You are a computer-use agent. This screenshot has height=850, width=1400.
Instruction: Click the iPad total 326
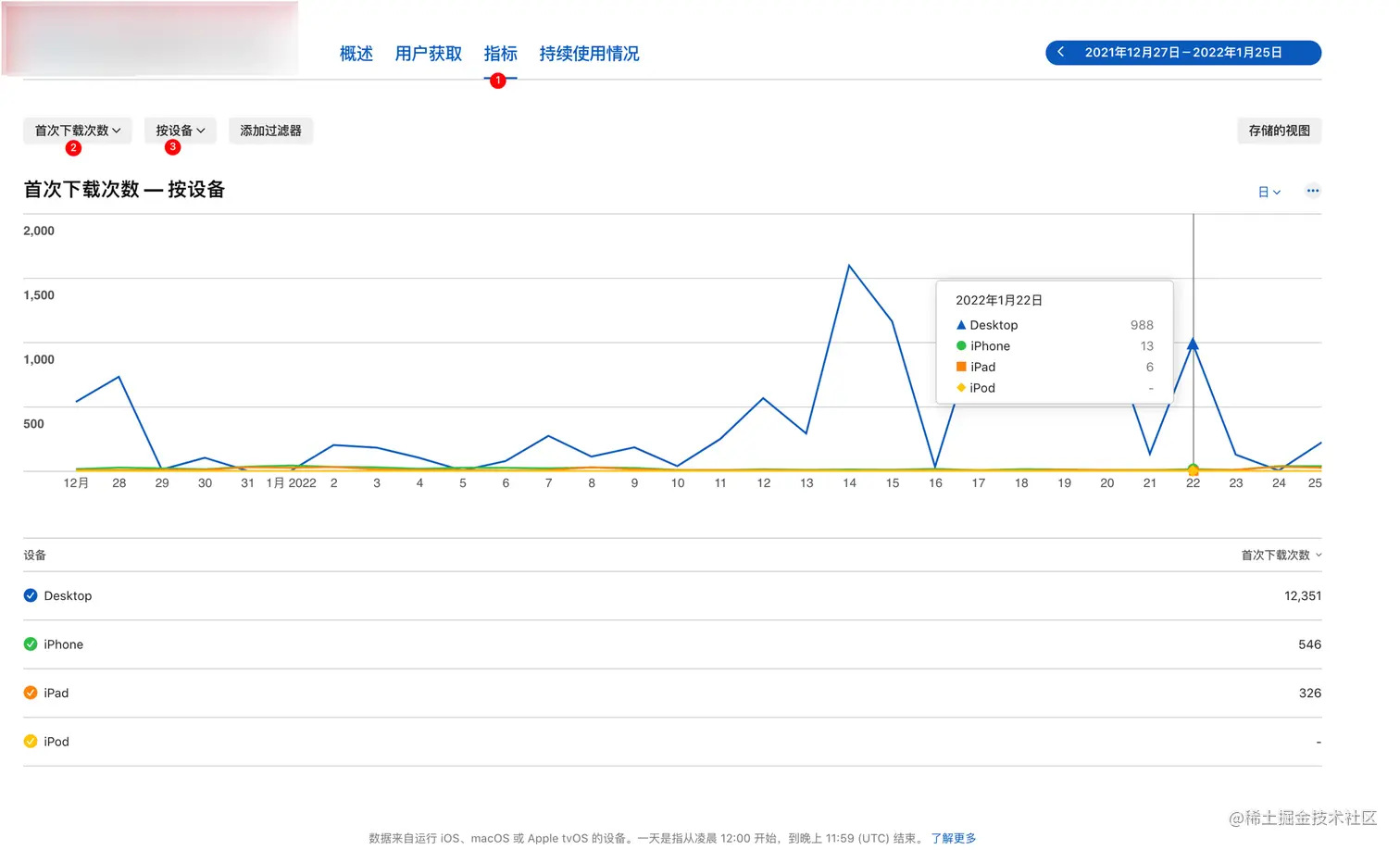[1309, 694]
